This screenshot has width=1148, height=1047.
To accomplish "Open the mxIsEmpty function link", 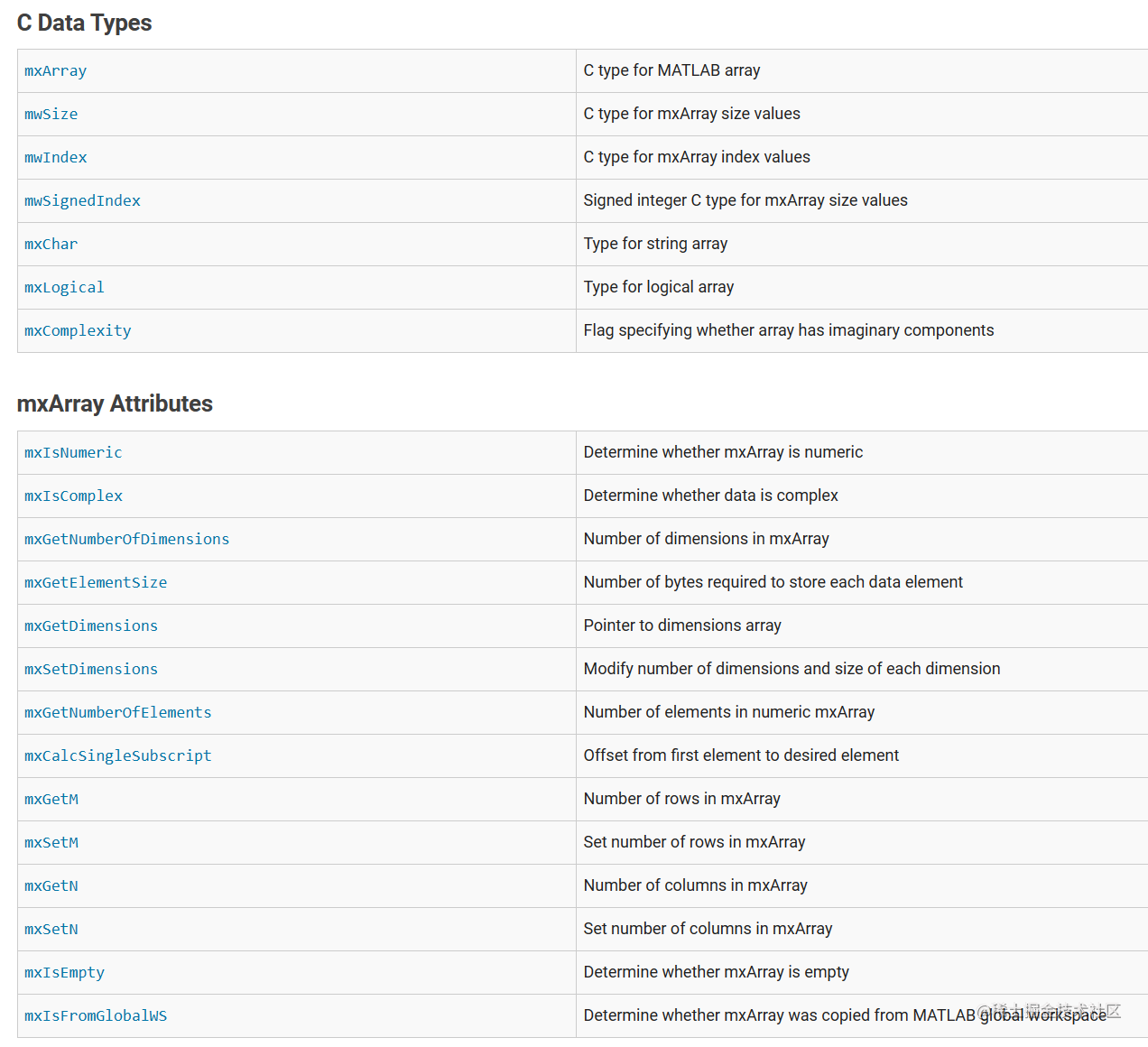I will click(x=64, y=973).
